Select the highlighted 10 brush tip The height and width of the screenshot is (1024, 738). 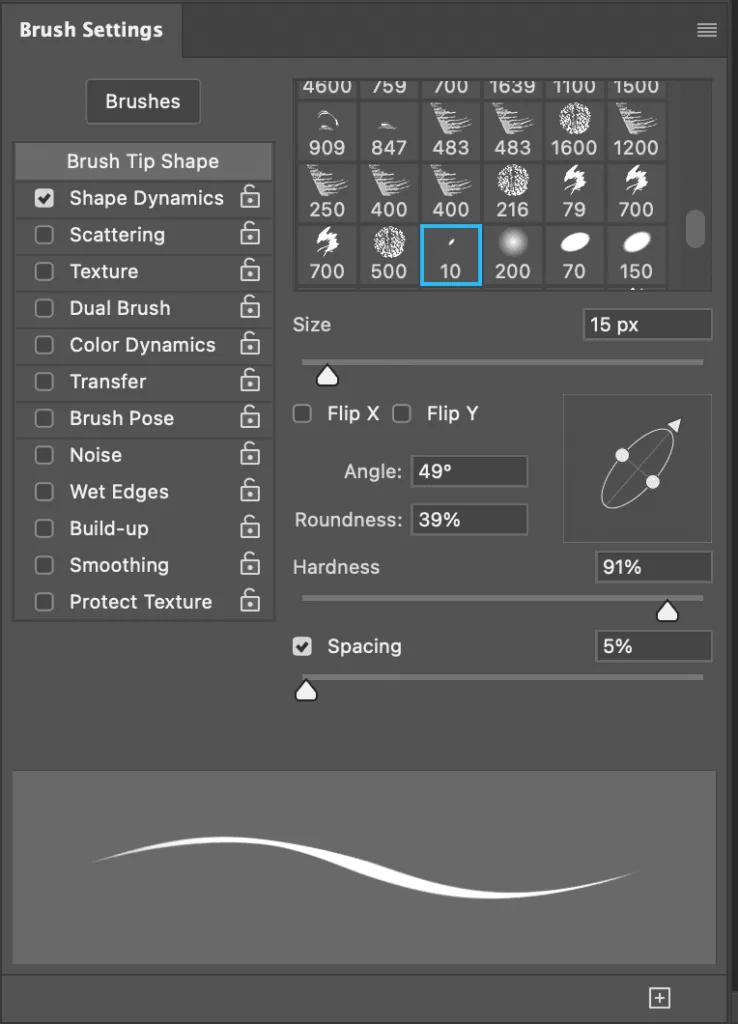point(451,255)
